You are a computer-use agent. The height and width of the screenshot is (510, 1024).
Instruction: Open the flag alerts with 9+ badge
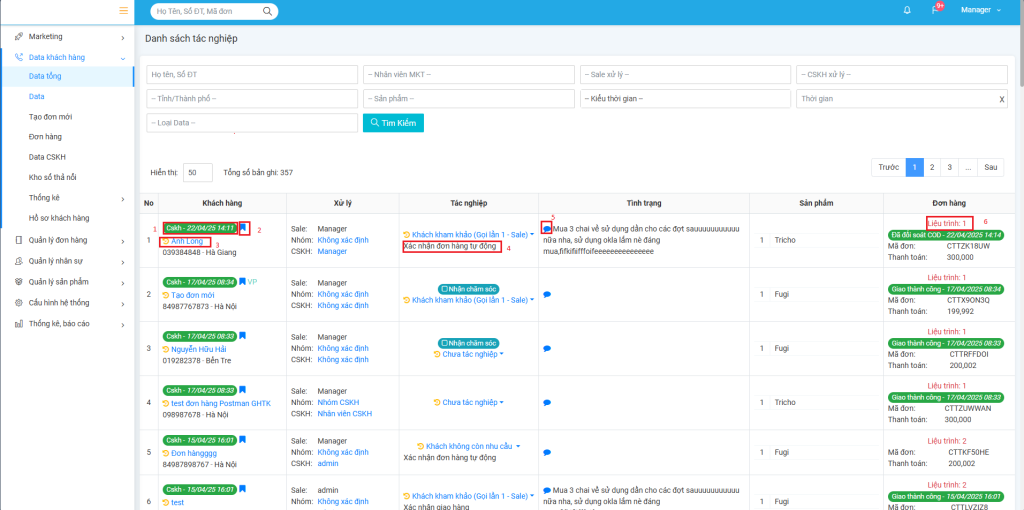click(x=936, y=10)
